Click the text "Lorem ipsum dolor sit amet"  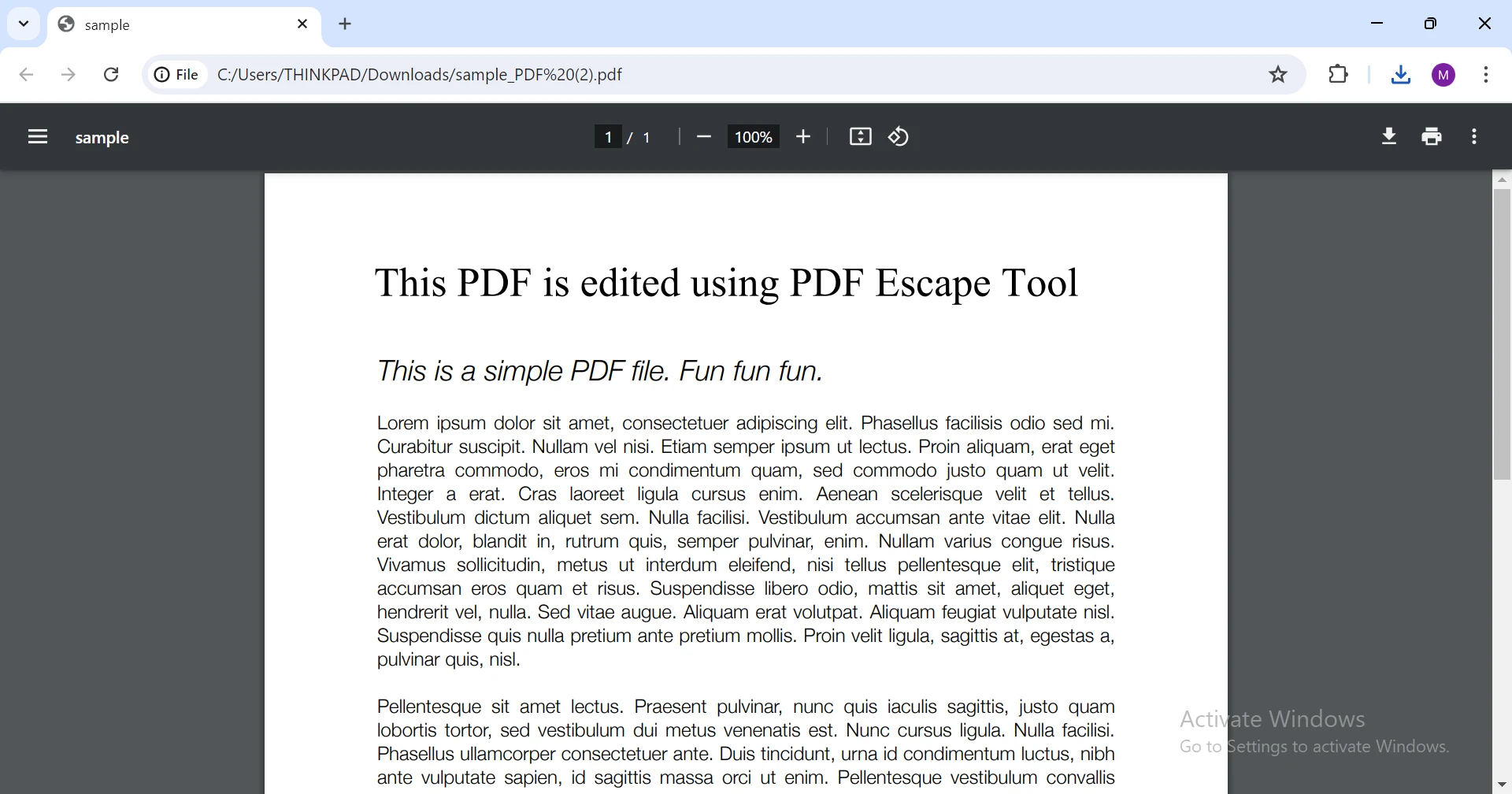496,423
